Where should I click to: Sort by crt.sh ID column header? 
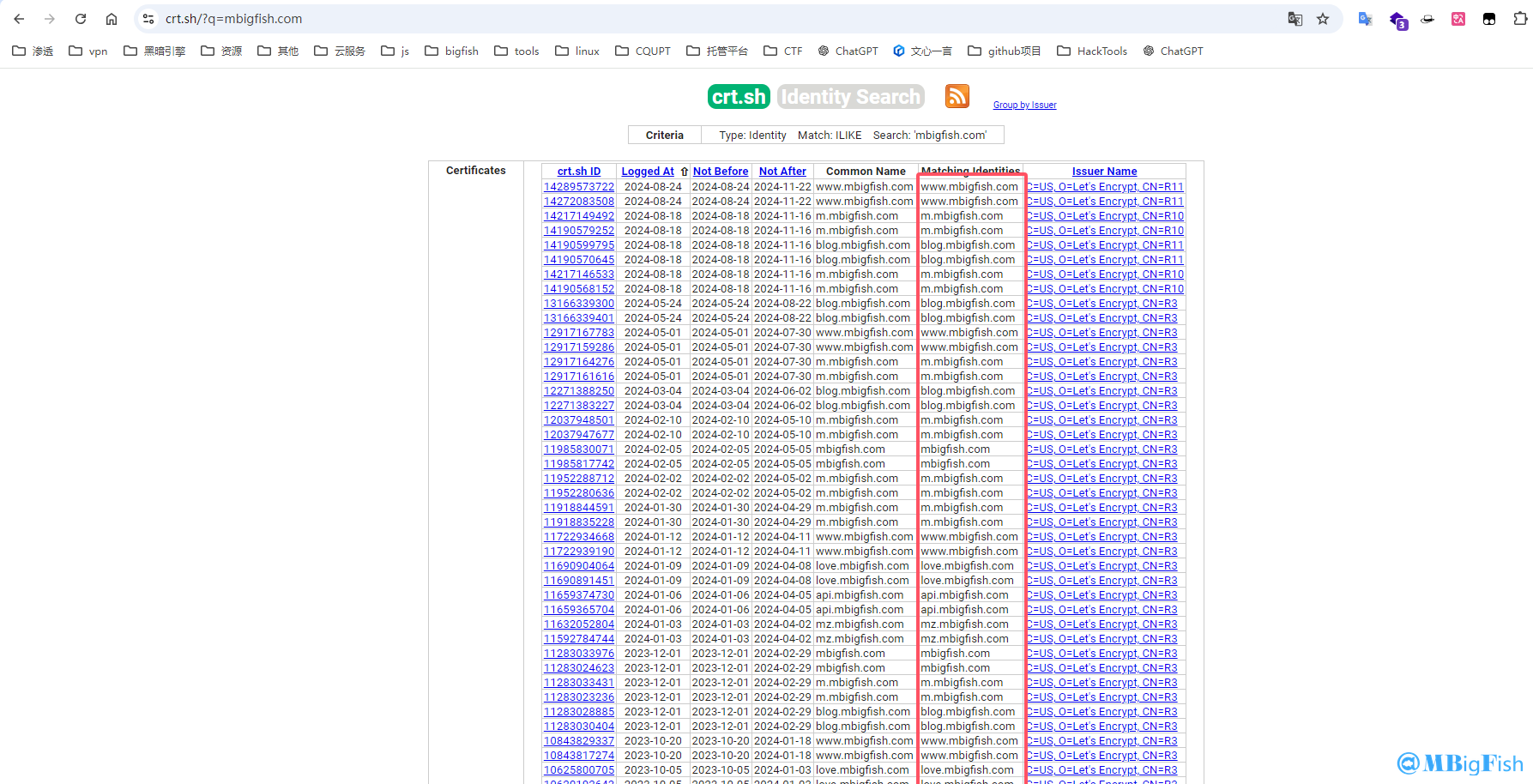[x=579, y=172]
